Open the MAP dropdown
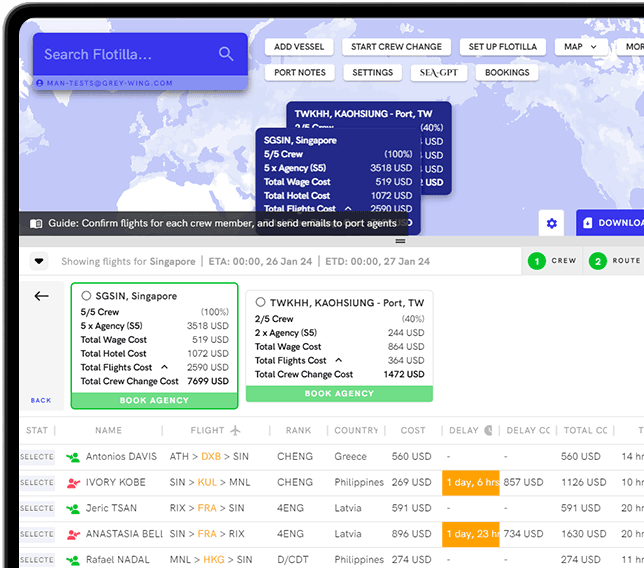The image size is (644, 568). (x=581, y=47)
